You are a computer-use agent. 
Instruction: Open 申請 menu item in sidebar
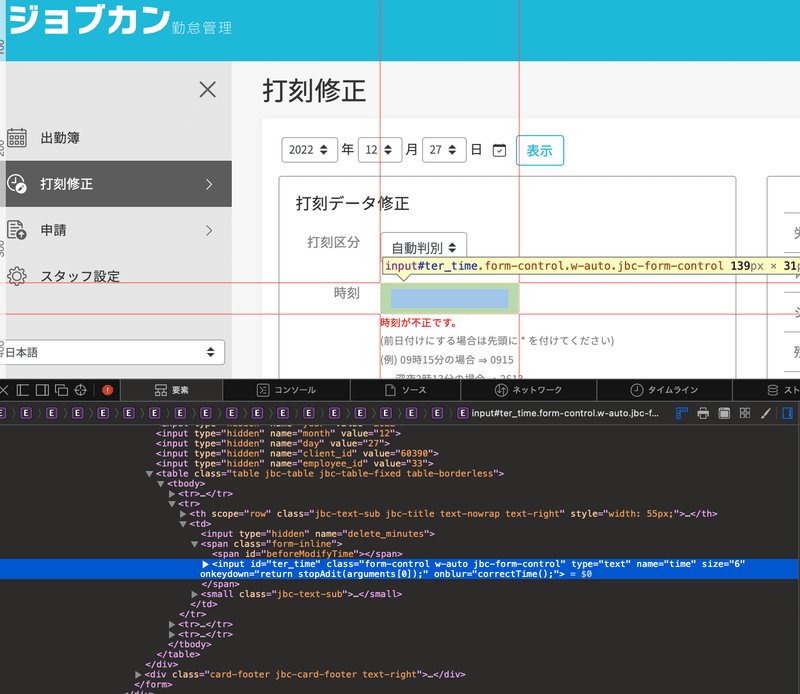(x=54, y=230)
